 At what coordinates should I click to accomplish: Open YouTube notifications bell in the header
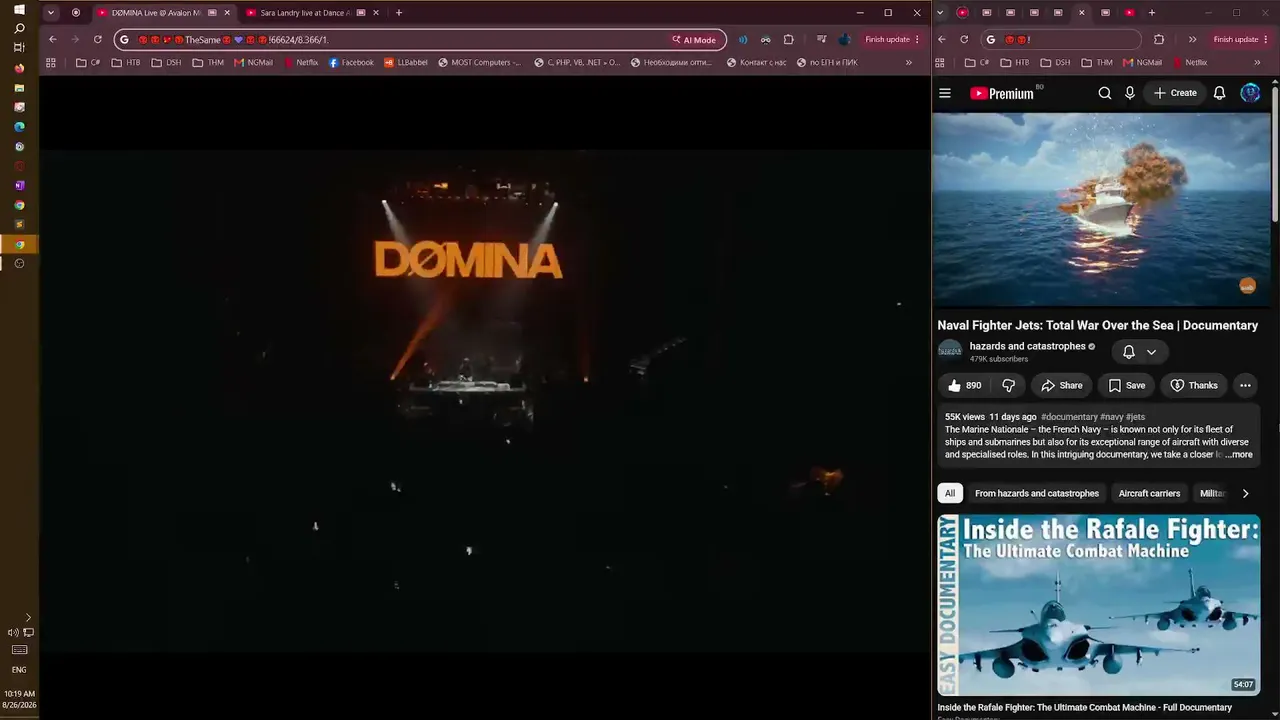click(x=1220, y=93)
